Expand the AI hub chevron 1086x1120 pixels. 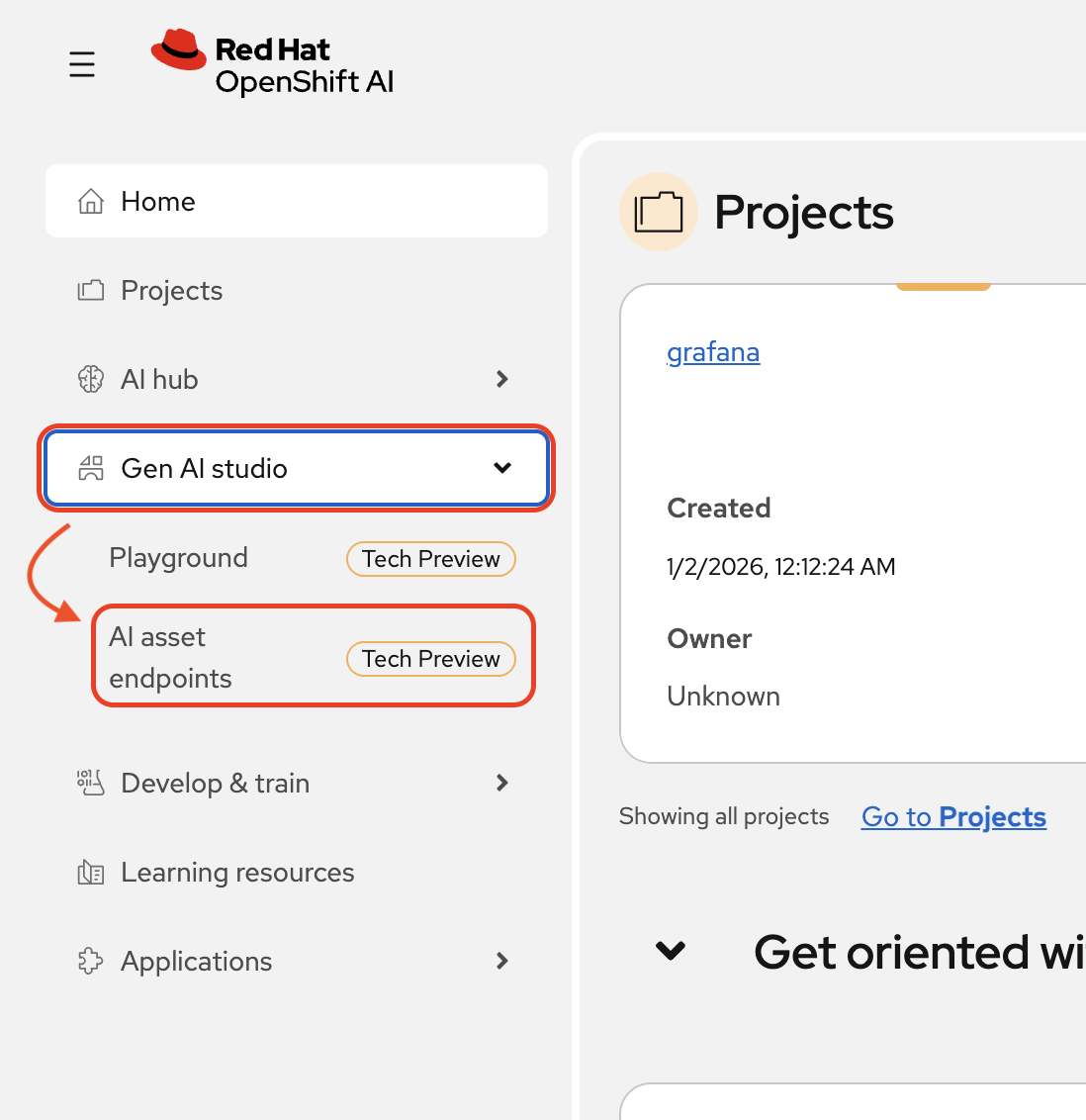pyautogui.click(x=501, y=379)
